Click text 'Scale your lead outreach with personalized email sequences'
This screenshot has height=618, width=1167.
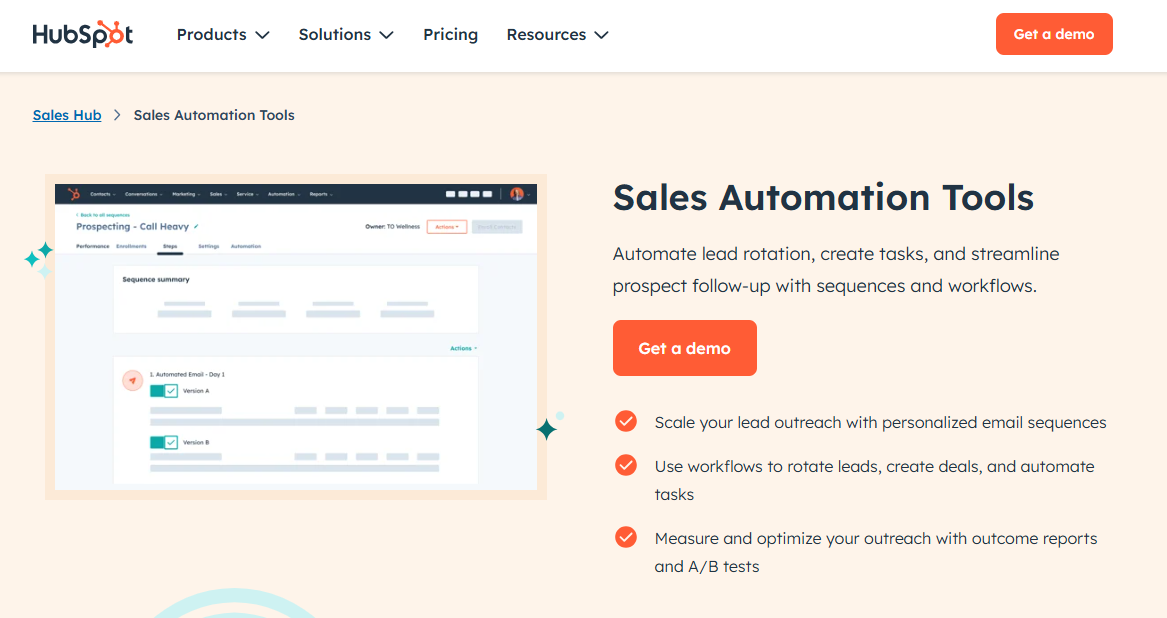coord(880,422)
